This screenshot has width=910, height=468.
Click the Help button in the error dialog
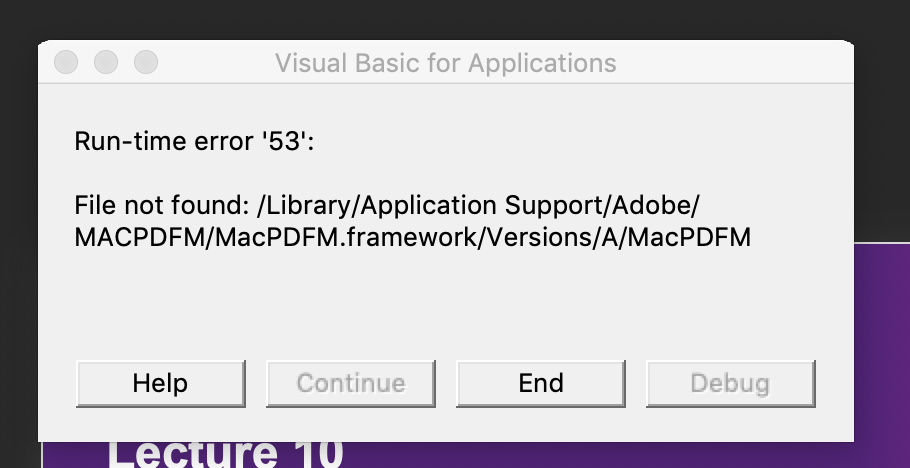click(161, 383)
